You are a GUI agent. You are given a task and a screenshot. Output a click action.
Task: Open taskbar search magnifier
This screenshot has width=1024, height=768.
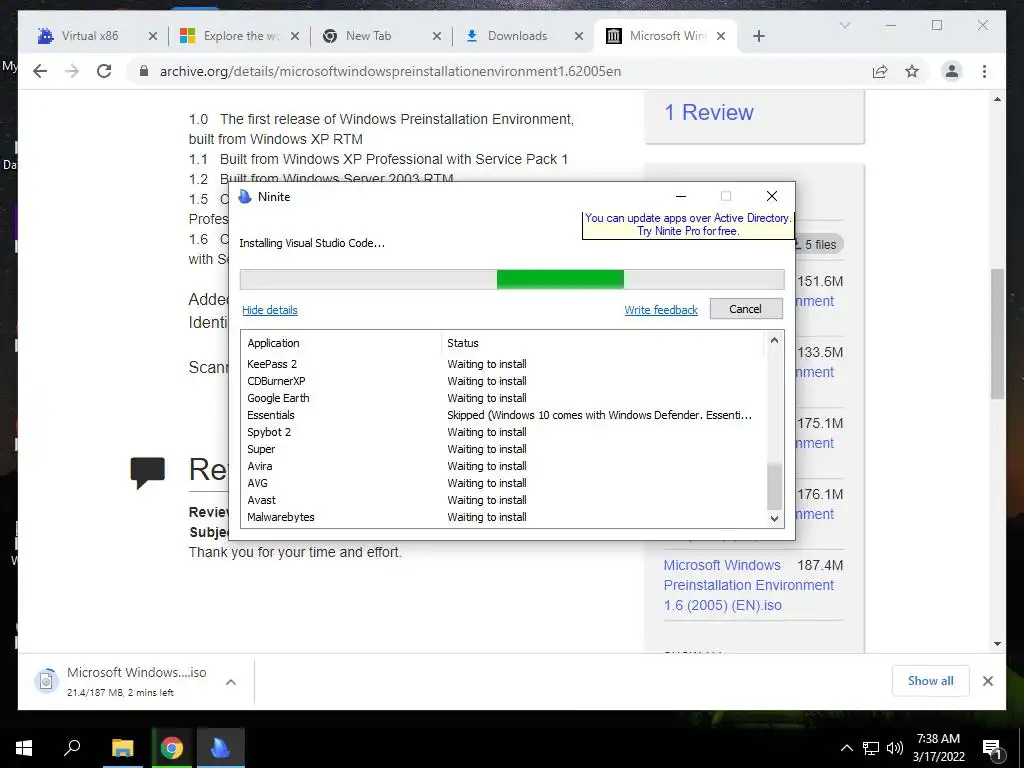(72, 748)
